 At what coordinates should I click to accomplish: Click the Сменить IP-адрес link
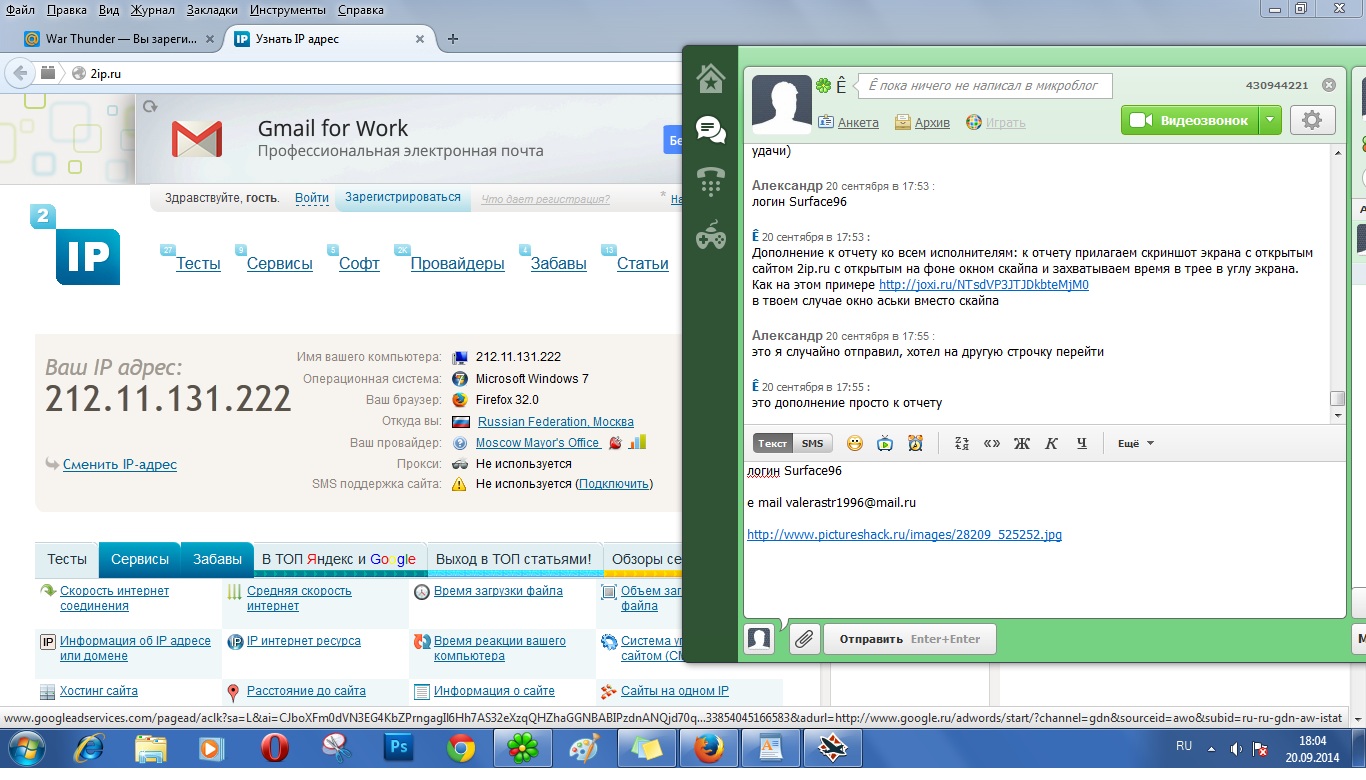tap(120, 464)
